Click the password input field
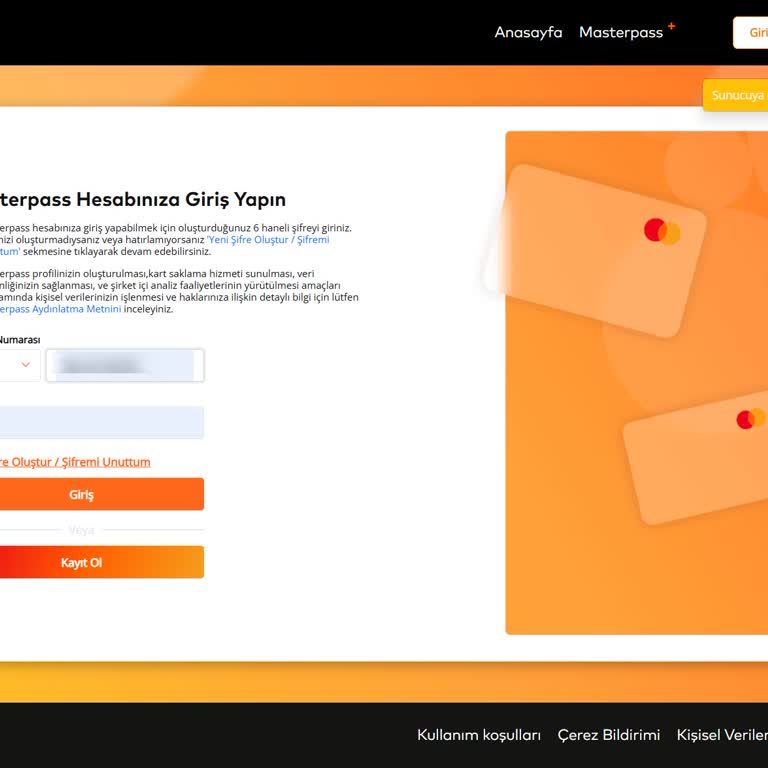The height and width of the screenshot is (768, 768). [x=101, y=422]
